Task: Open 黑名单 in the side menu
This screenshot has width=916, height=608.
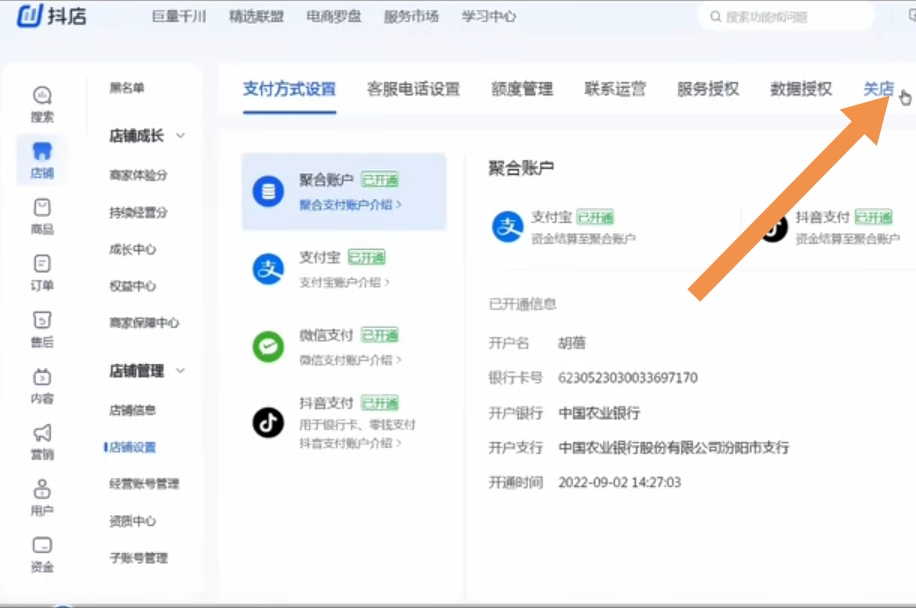Action: pyautogui.click(x=127, y=88)
